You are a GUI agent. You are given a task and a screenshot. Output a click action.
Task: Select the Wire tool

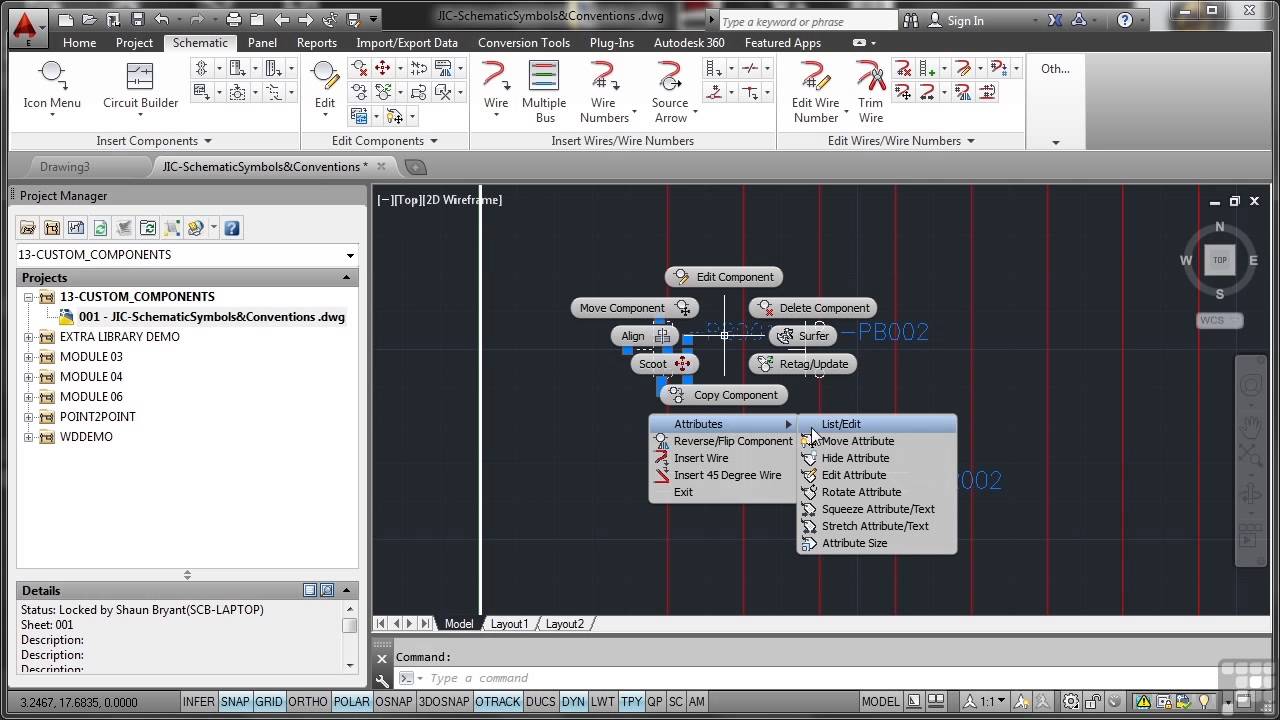tap(496, 85)
